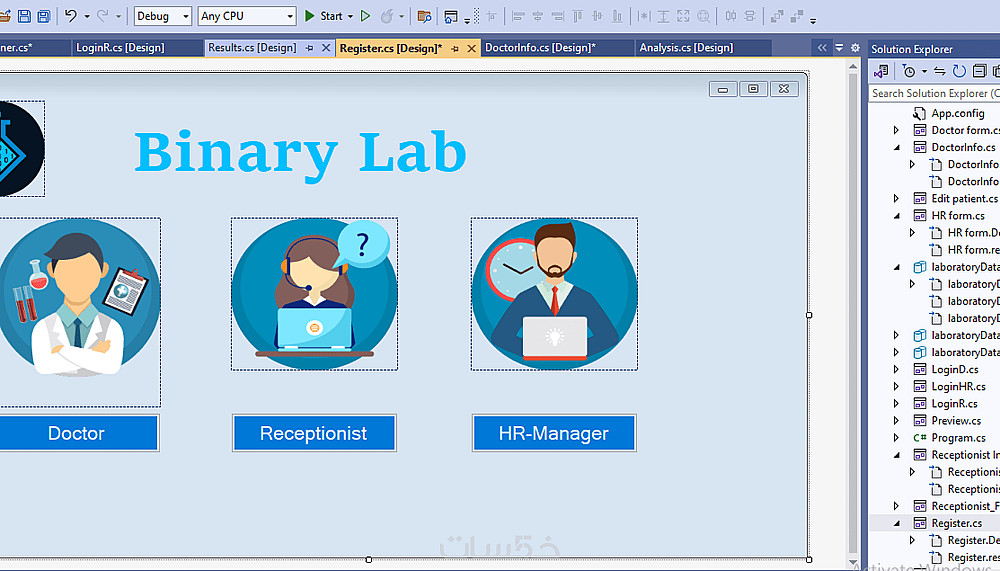This screenshot has height=571, width=1000.
Task: Click Solution Explorer Refresh icon
Action: click(959, 71)
